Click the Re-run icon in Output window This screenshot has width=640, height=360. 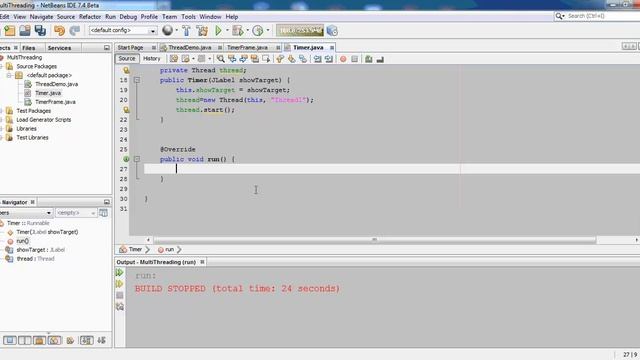point(120,272)
